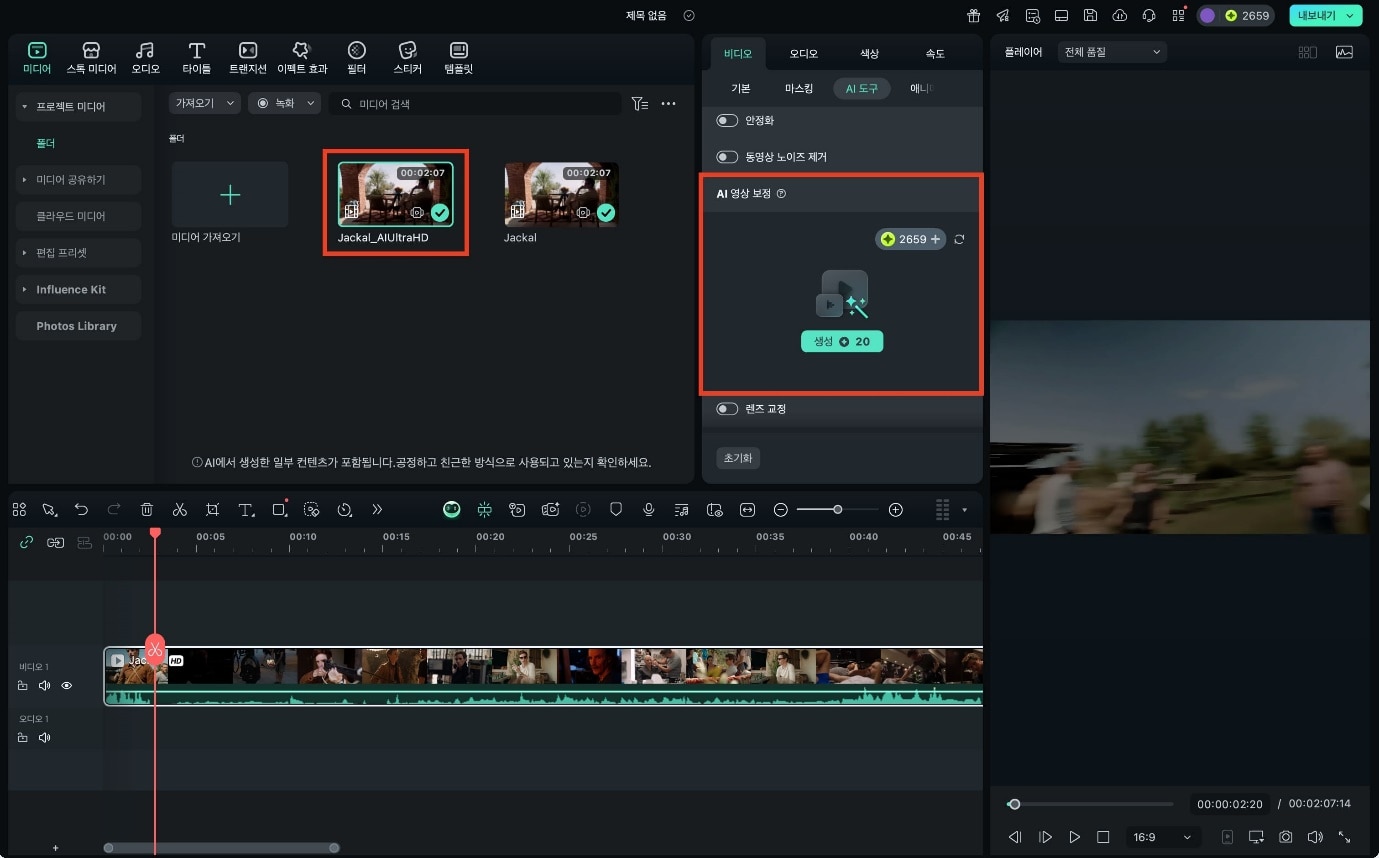
Task: Switch to the 마스킹 sub-tab
Action: coord(799,89)
